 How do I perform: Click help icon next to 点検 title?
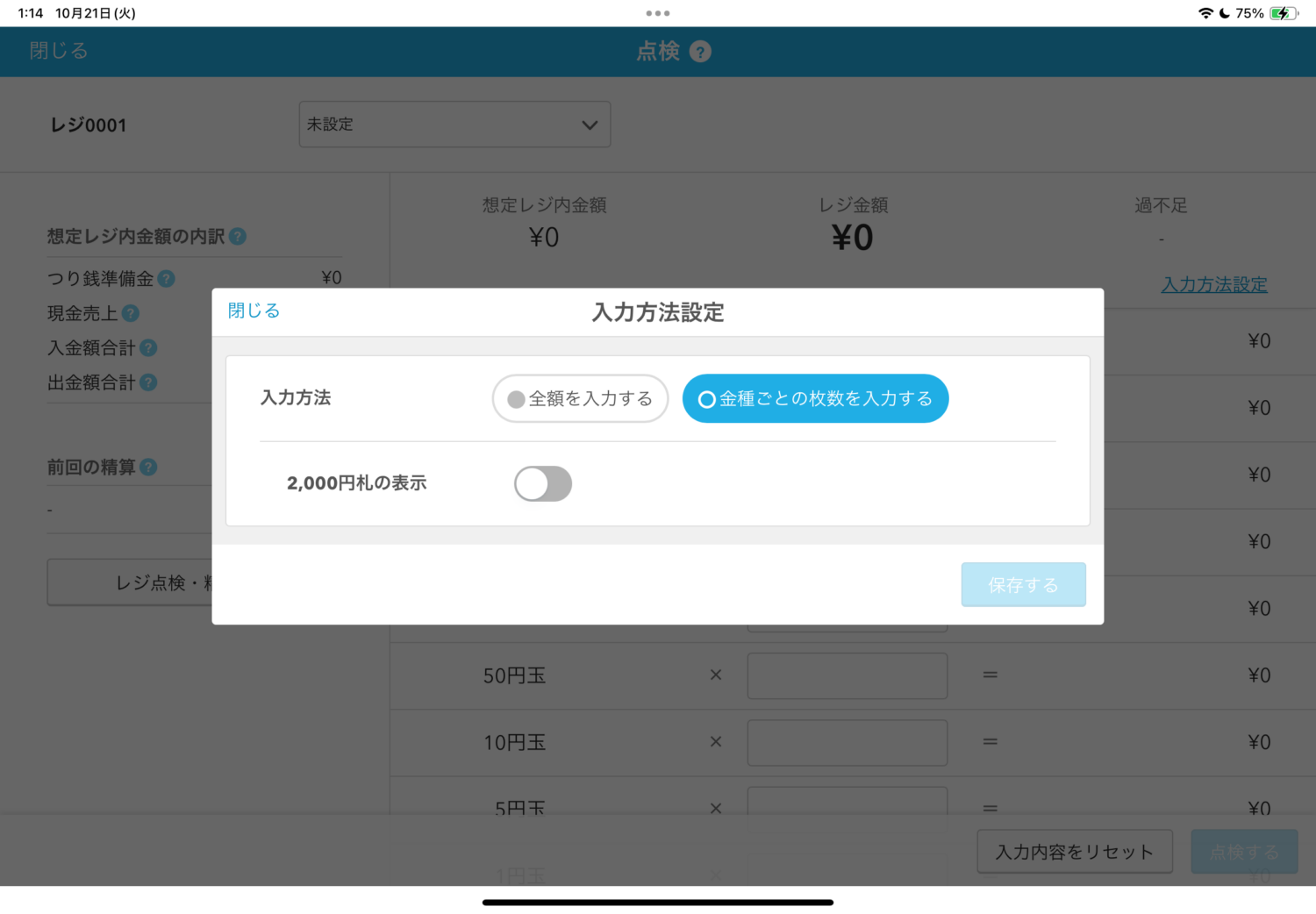(700, 52)
